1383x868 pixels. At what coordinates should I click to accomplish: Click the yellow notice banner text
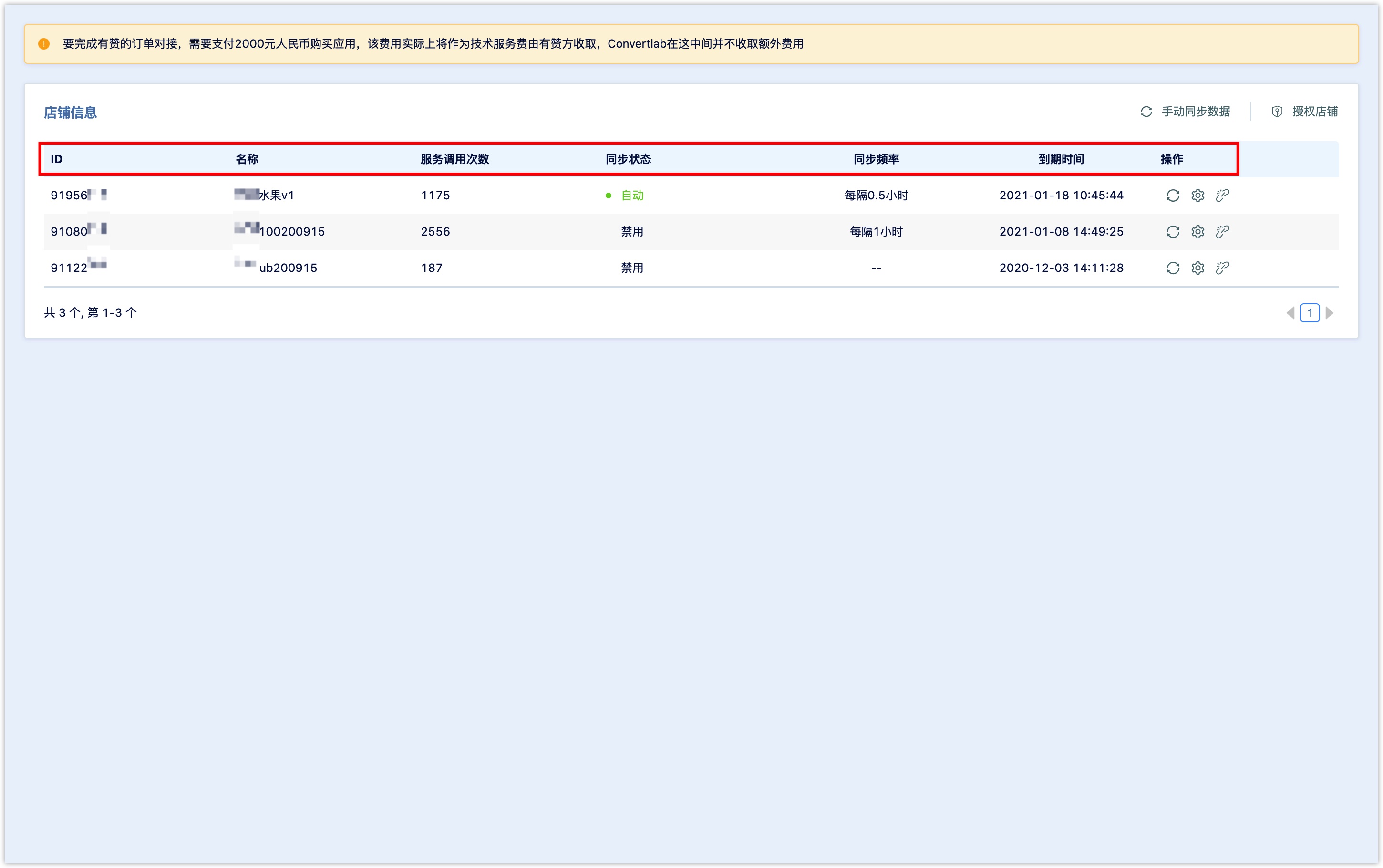(x=433, y=43)
